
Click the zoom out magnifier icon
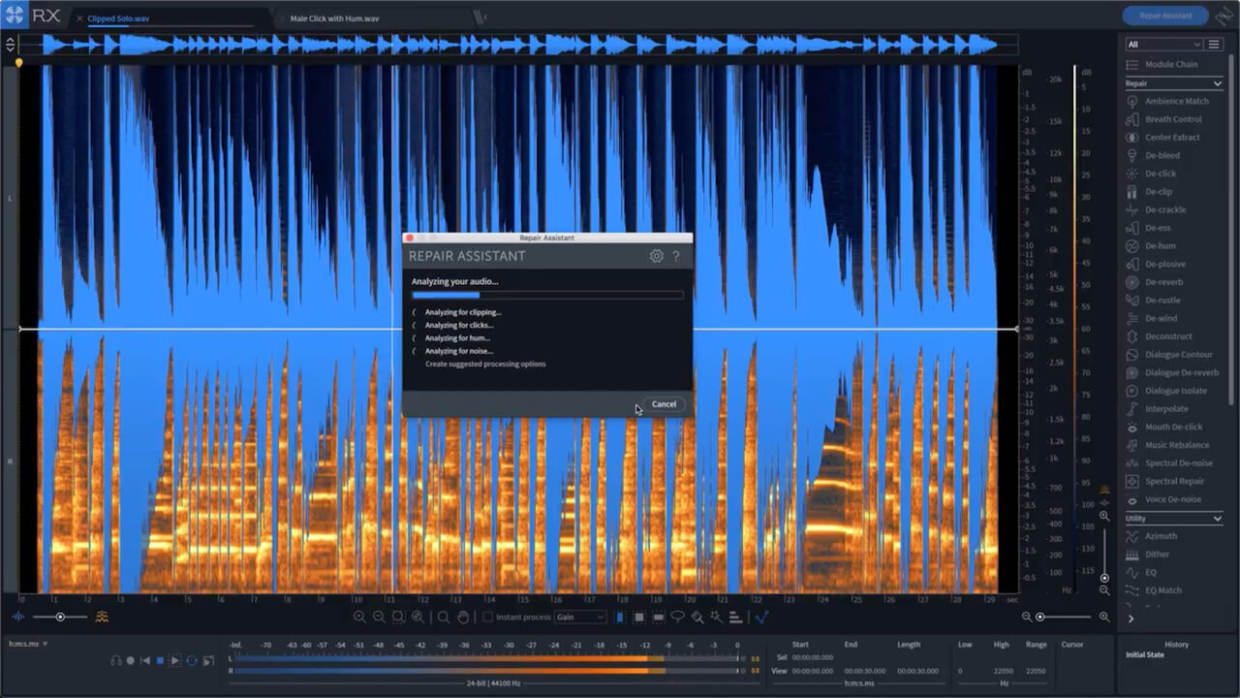pyautogui.click(x=379, y=617)
